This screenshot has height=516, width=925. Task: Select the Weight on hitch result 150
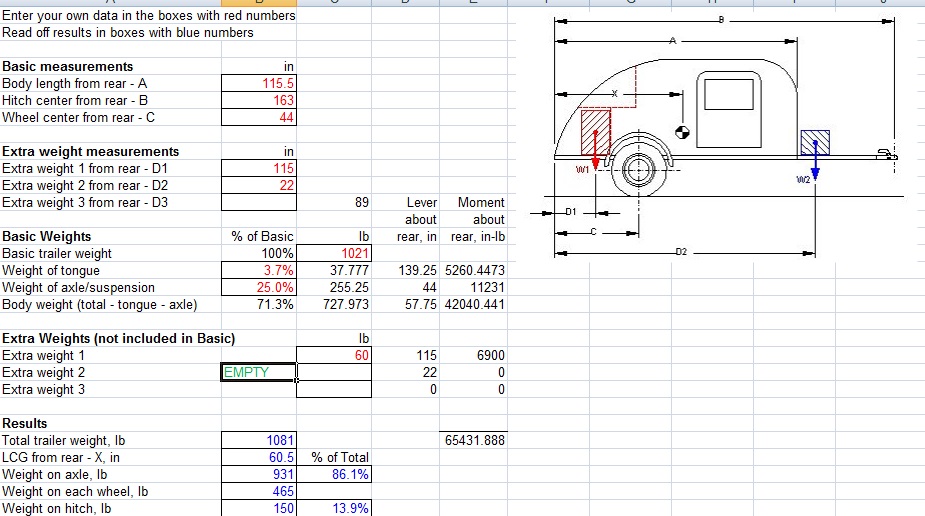pyautogui.click(x=259, y=508)
